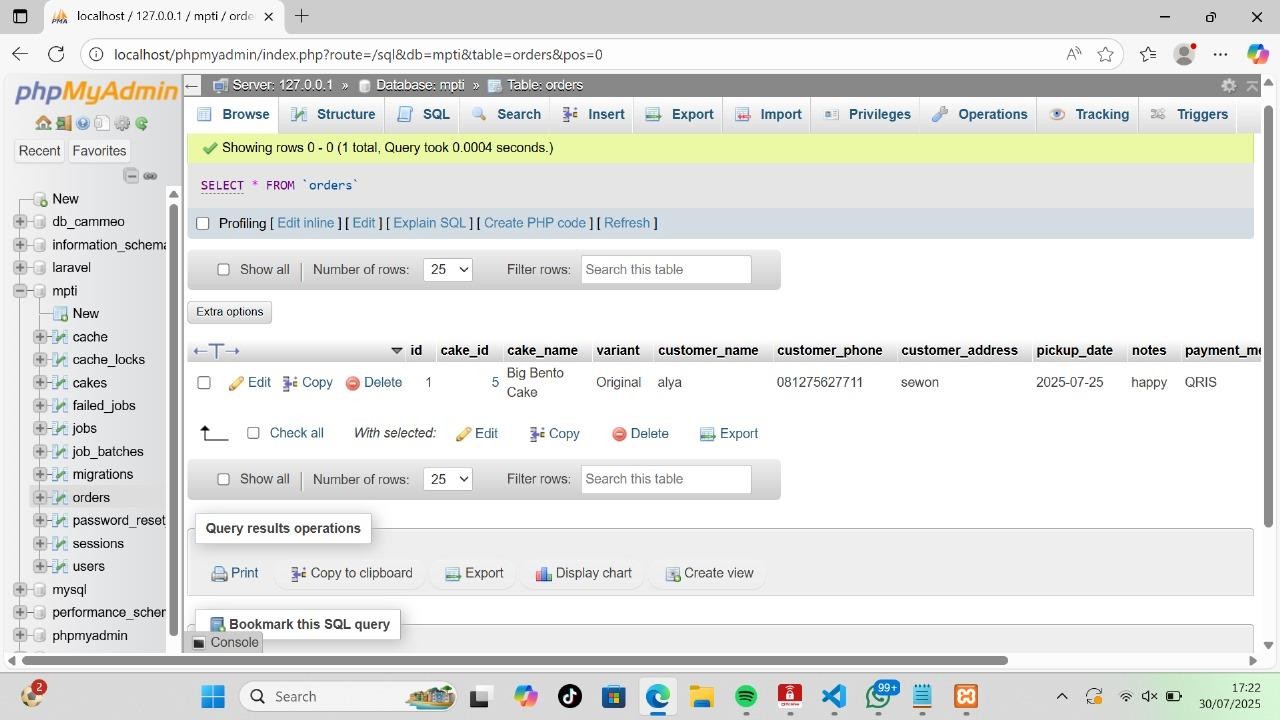Click the phpMyAdmin Home icon
Image resolution: width=1280 pixels, height=720 pixels.
tap(43, 123)
